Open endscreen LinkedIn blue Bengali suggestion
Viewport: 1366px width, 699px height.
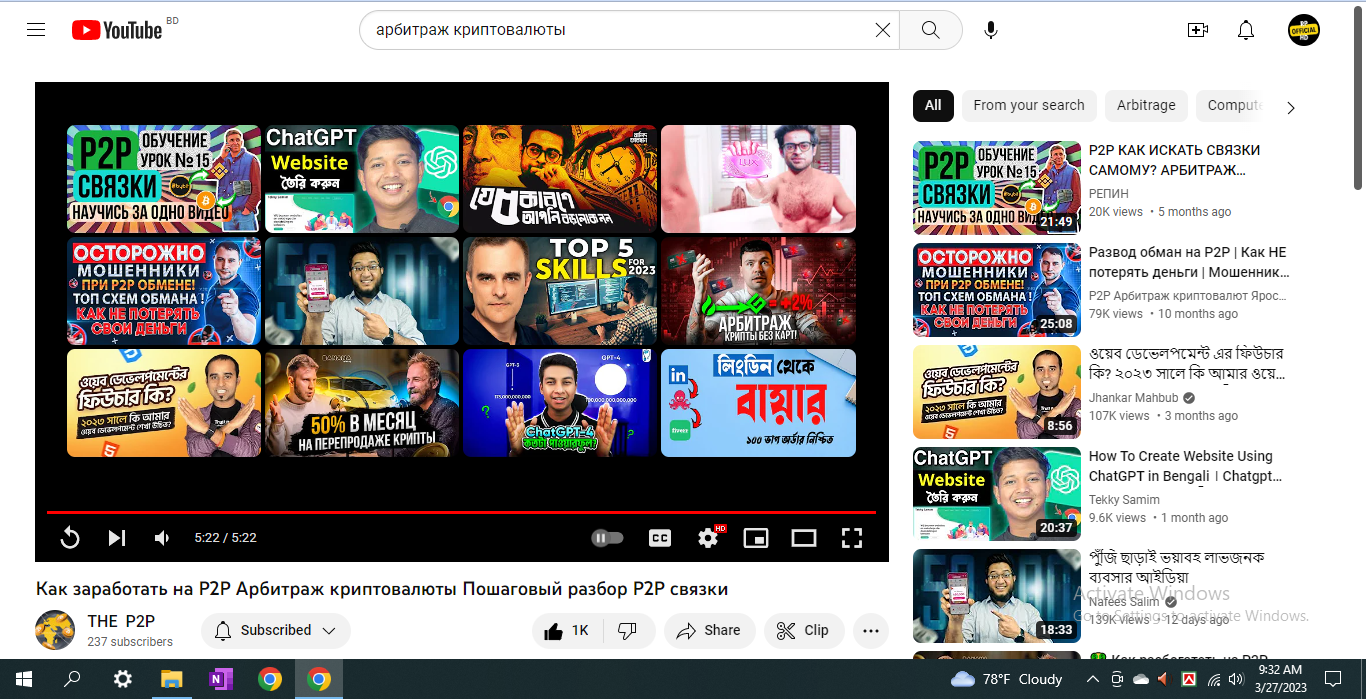pos(758,403)
